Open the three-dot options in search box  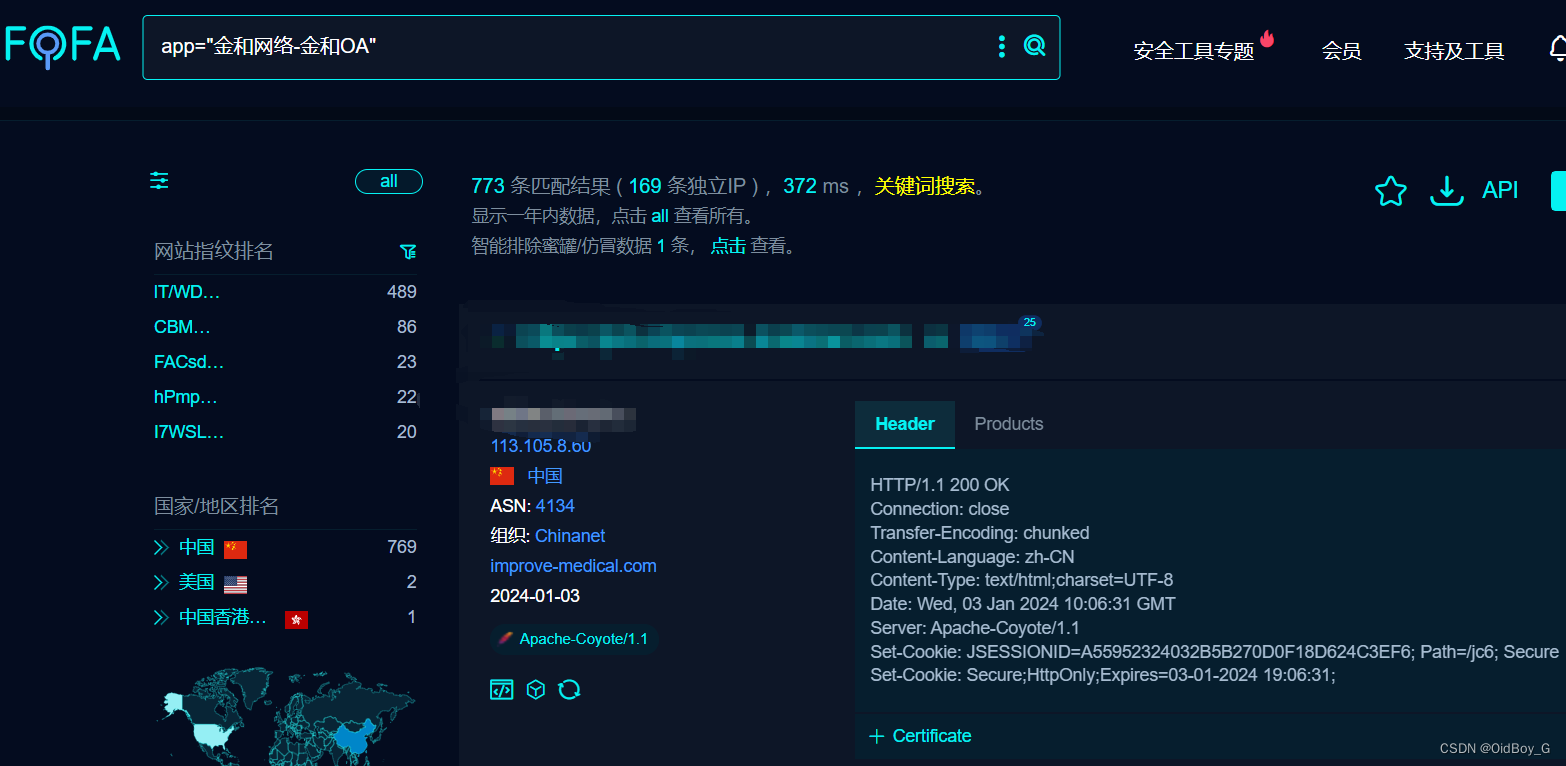[1001, 46]
